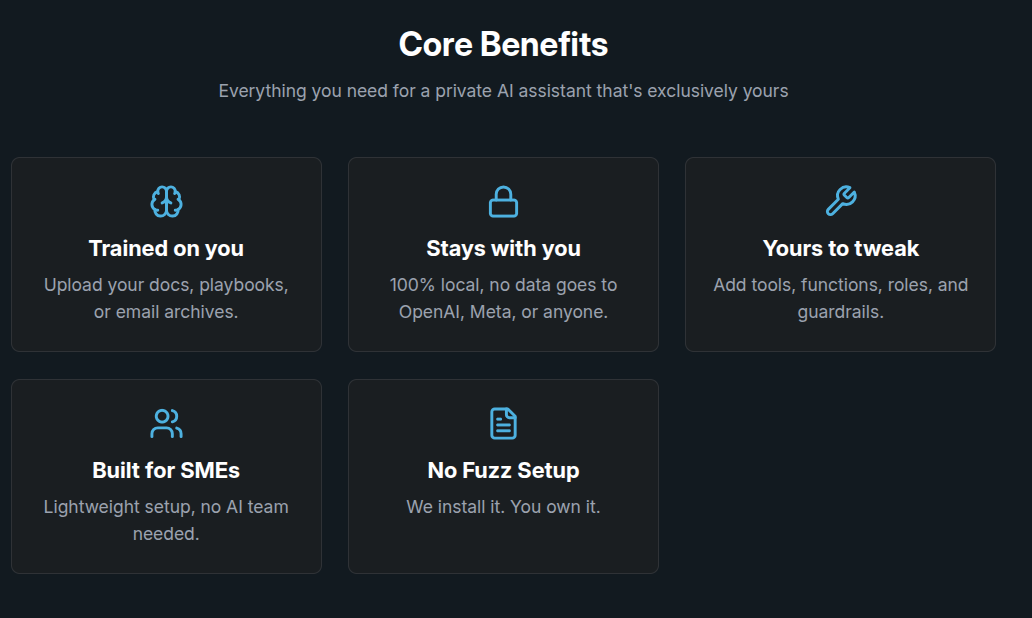
Task: Click the document icon above No Fuzz Setup
Action: coord(503,423)
